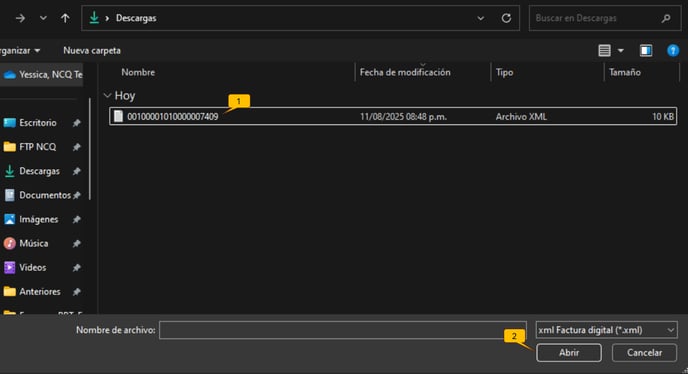Click the XML file icon in the list
Image resolution: width=688 pixels, height=374 pixels.
point(118,116)
